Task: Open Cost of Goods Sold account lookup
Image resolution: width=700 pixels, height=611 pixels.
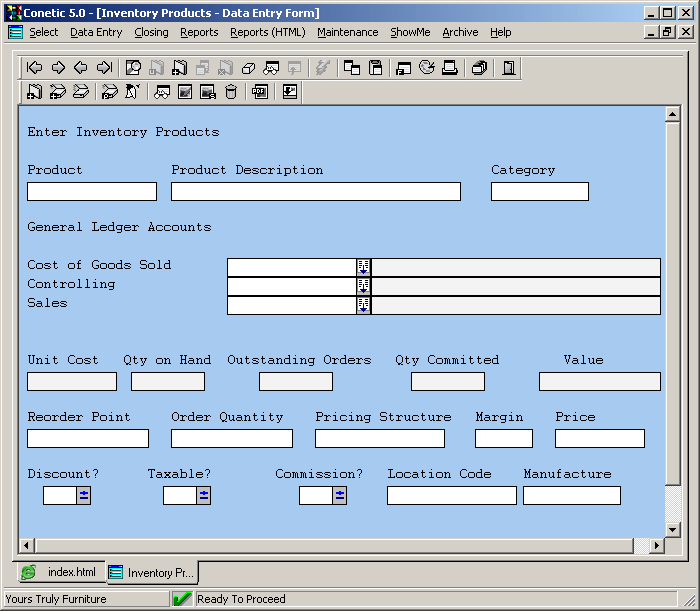Action: (364, 267)
